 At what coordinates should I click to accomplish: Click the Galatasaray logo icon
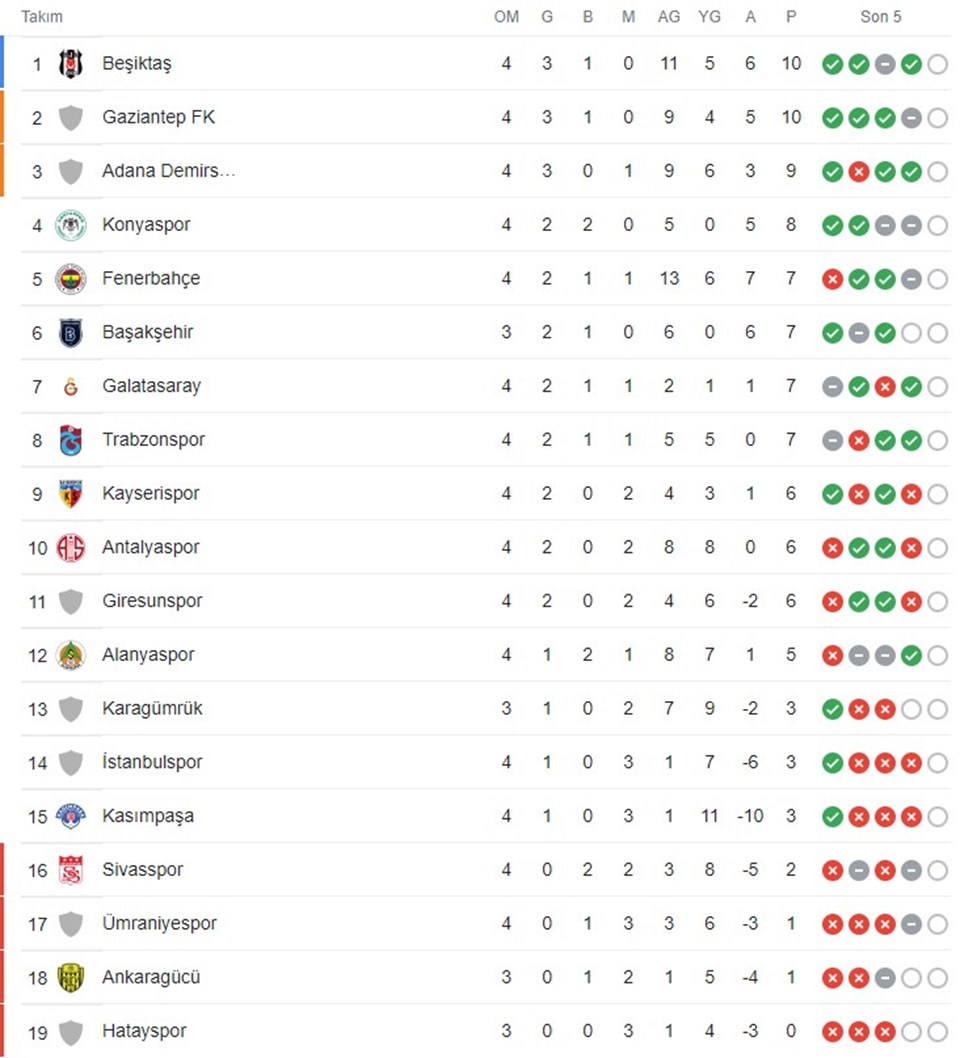click(x=70, y=387)
